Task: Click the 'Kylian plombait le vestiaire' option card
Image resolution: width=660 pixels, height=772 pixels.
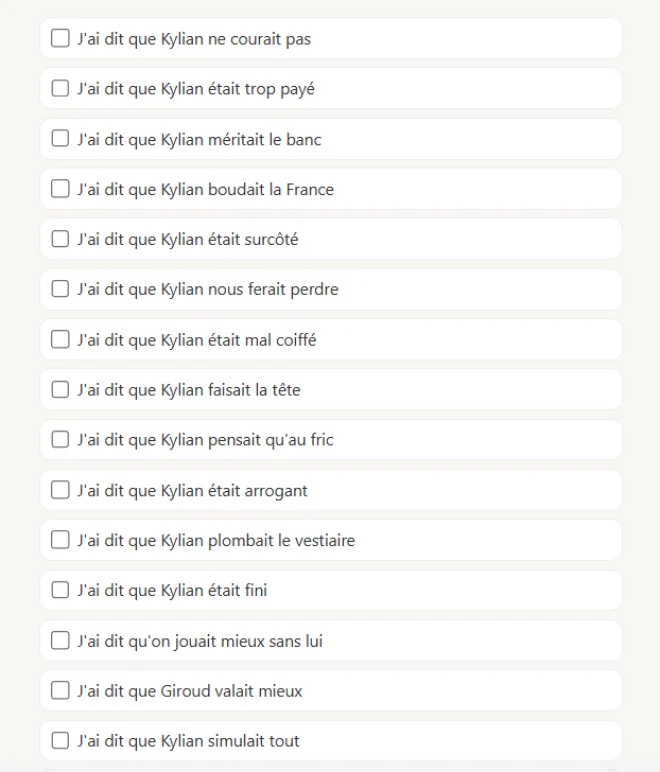Action: pos(331,540)
